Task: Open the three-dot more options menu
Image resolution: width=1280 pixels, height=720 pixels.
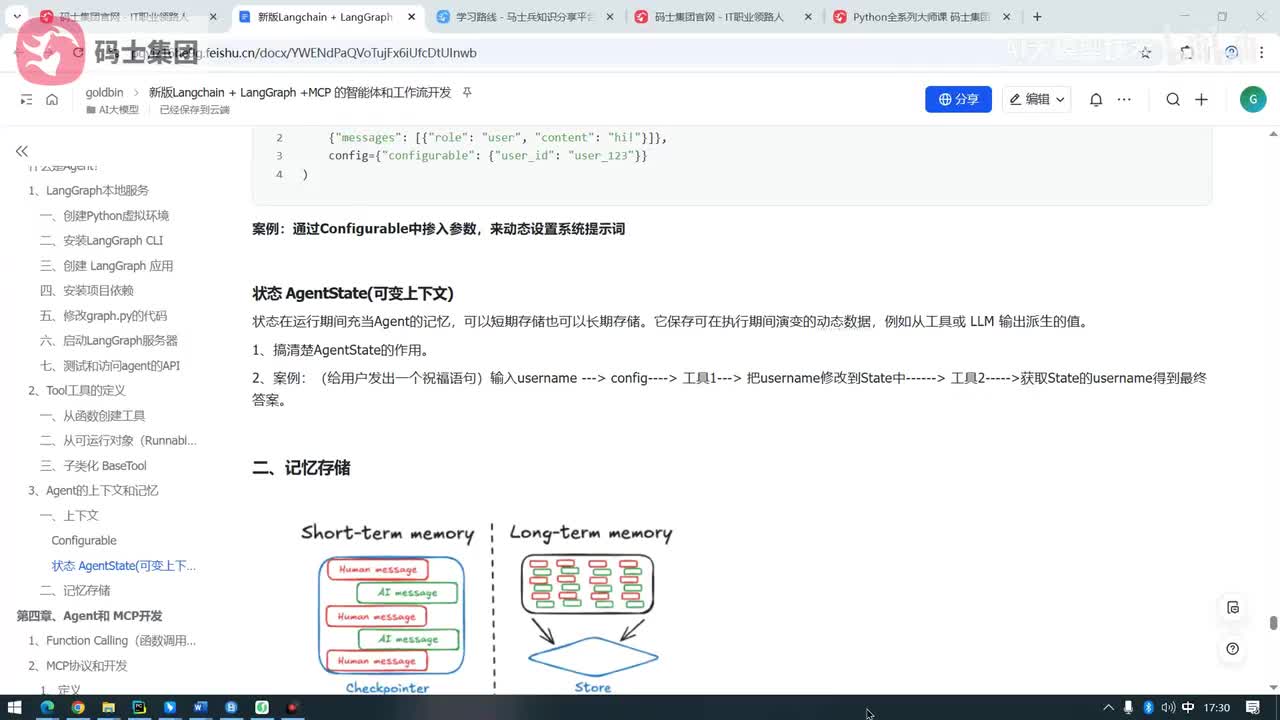Action: point(1124,99)
